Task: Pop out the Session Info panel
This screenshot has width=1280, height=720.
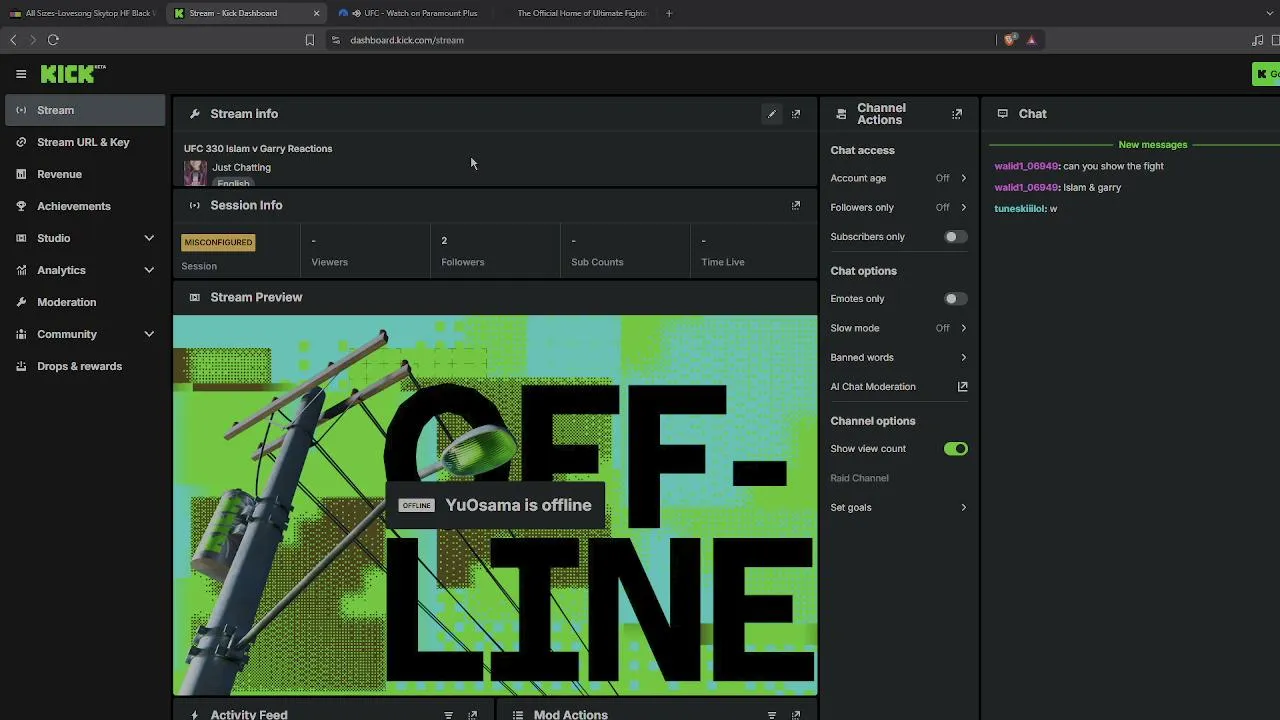Action: pos(796,205)
